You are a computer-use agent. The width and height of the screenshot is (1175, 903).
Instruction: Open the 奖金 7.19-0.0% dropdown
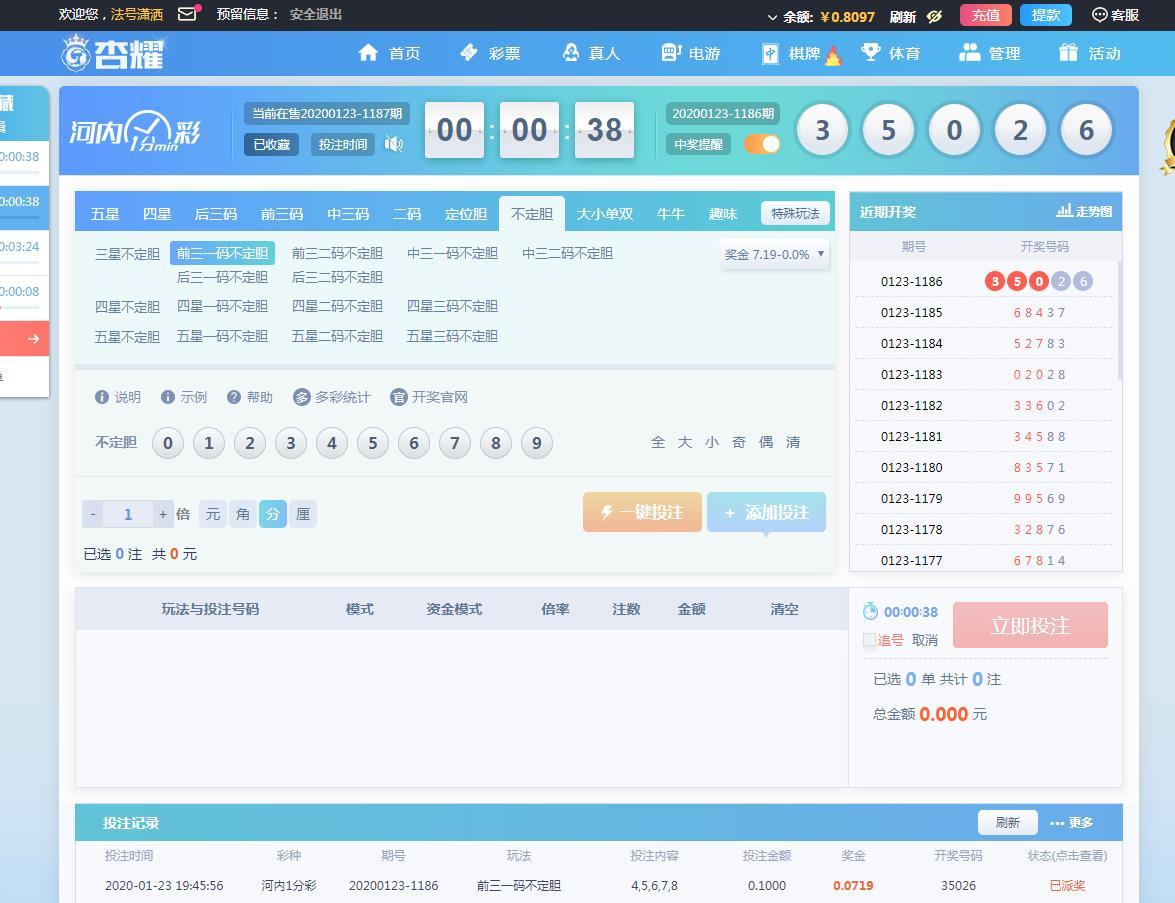(x=774, y=255)
